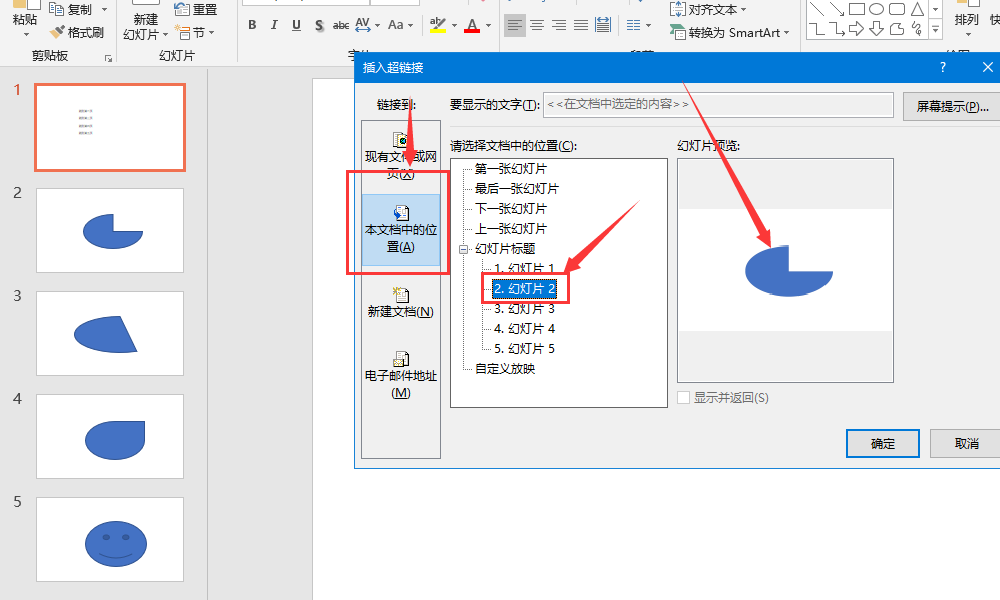Viewport: 1000px width, 600px height.
Task: Select slide 4 thumbnail in panel
Action: (110, 436)
